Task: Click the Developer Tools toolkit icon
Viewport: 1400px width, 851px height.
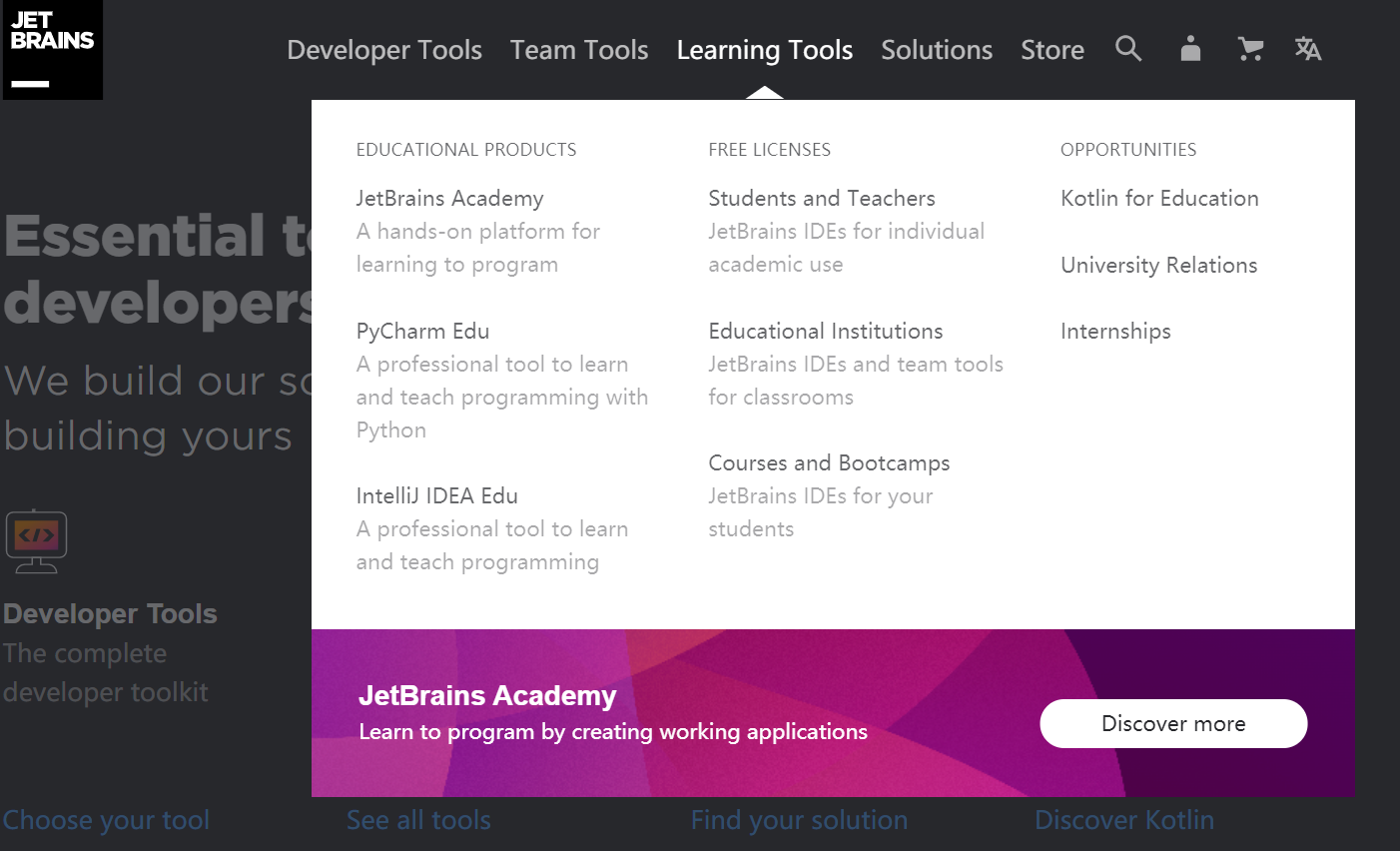Action: click(x=36, y=540)
